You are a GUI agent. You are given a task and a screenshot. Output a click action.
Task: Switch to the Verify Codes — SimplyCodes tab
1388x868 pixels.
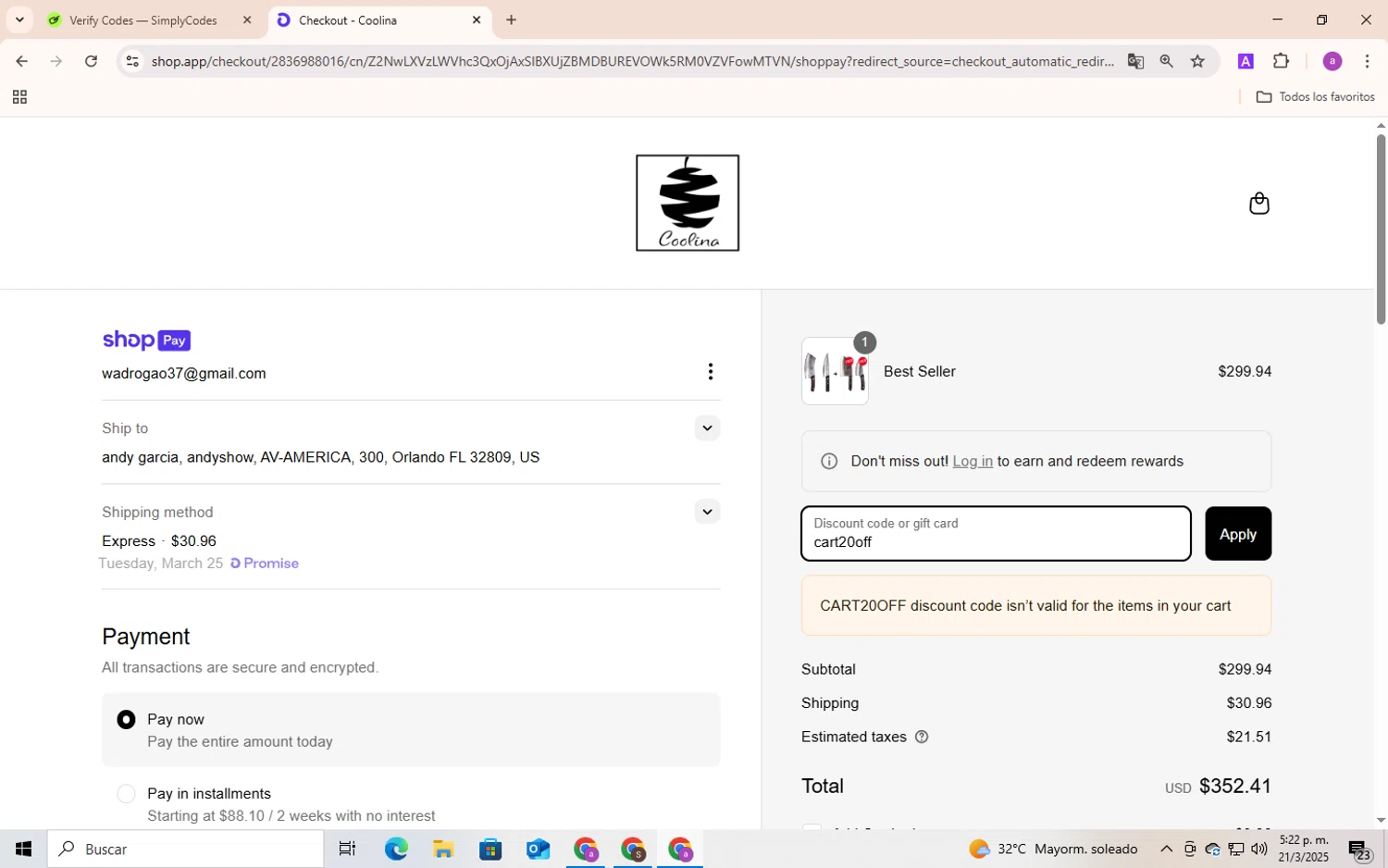click(x=143, y=20)
